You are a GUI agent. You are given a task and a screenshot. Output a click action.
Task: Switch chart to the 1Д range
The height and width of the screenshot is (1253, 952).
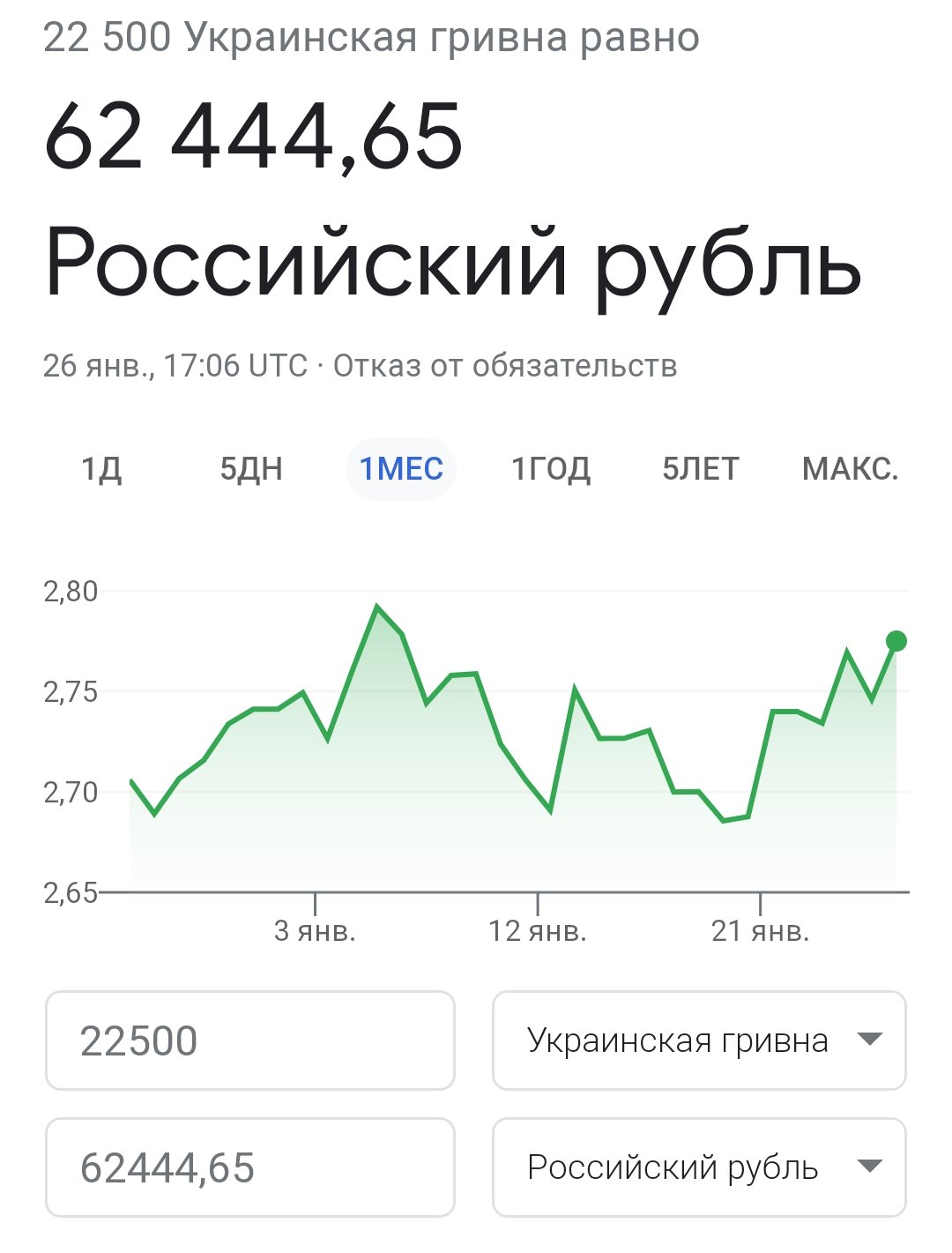click(101, 469)
